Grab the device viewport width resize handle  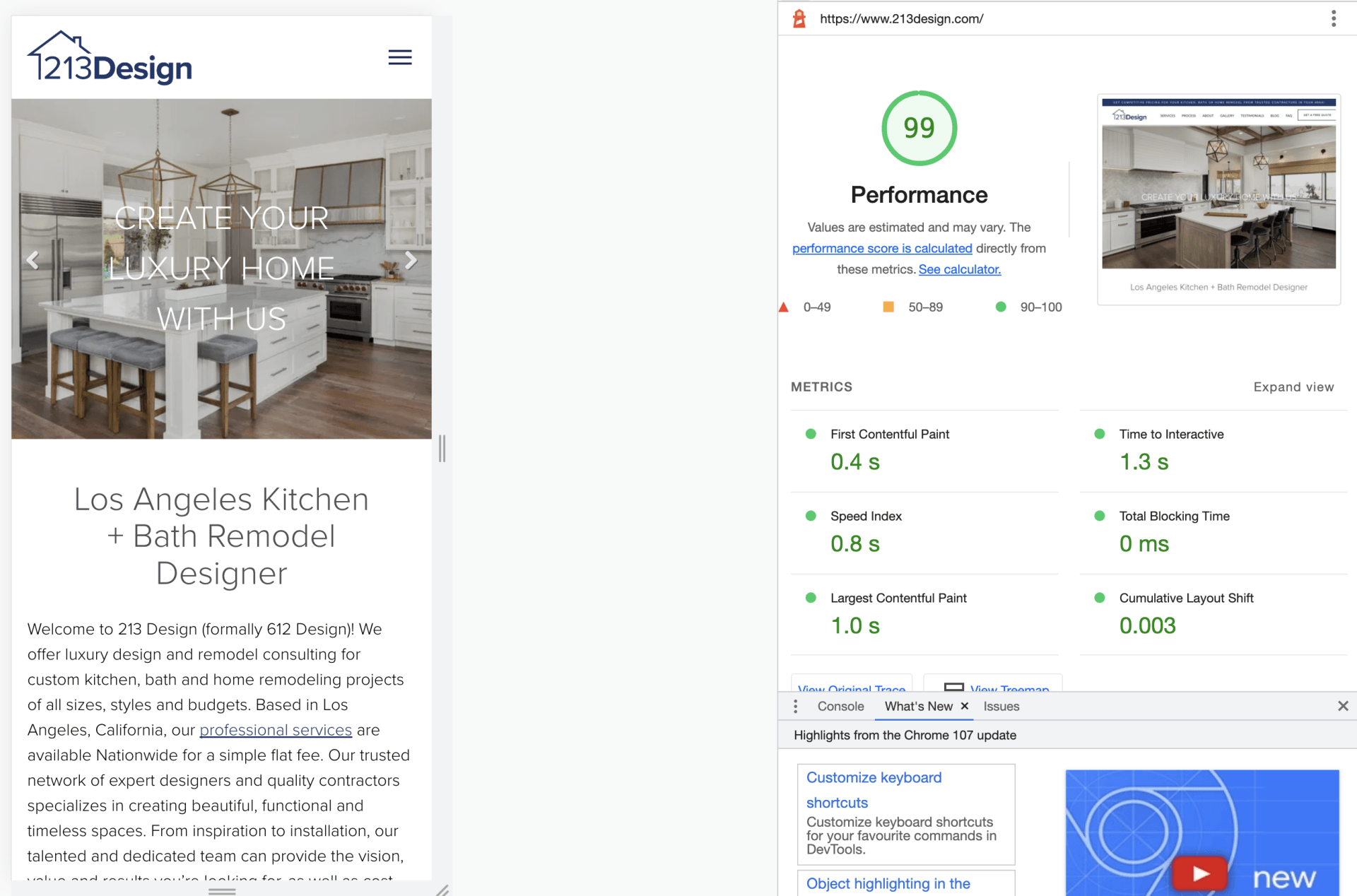pyautogui.click(x=442, y=448)
